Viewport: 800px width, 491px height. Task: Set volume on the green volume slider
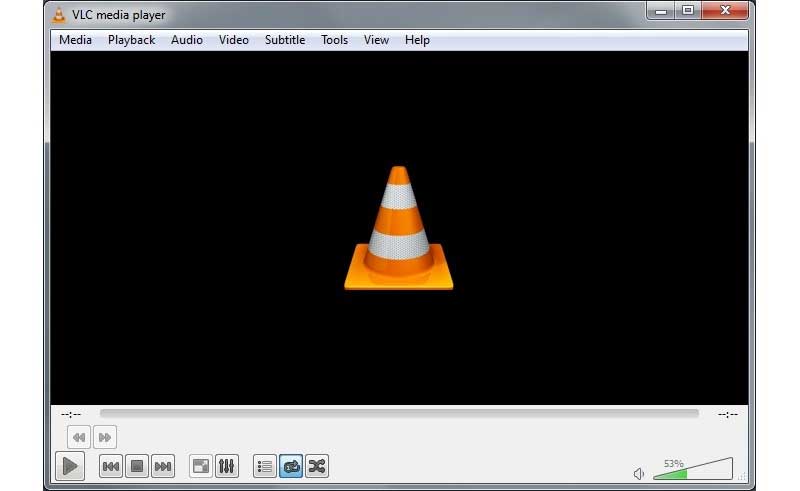coord(693,469)
